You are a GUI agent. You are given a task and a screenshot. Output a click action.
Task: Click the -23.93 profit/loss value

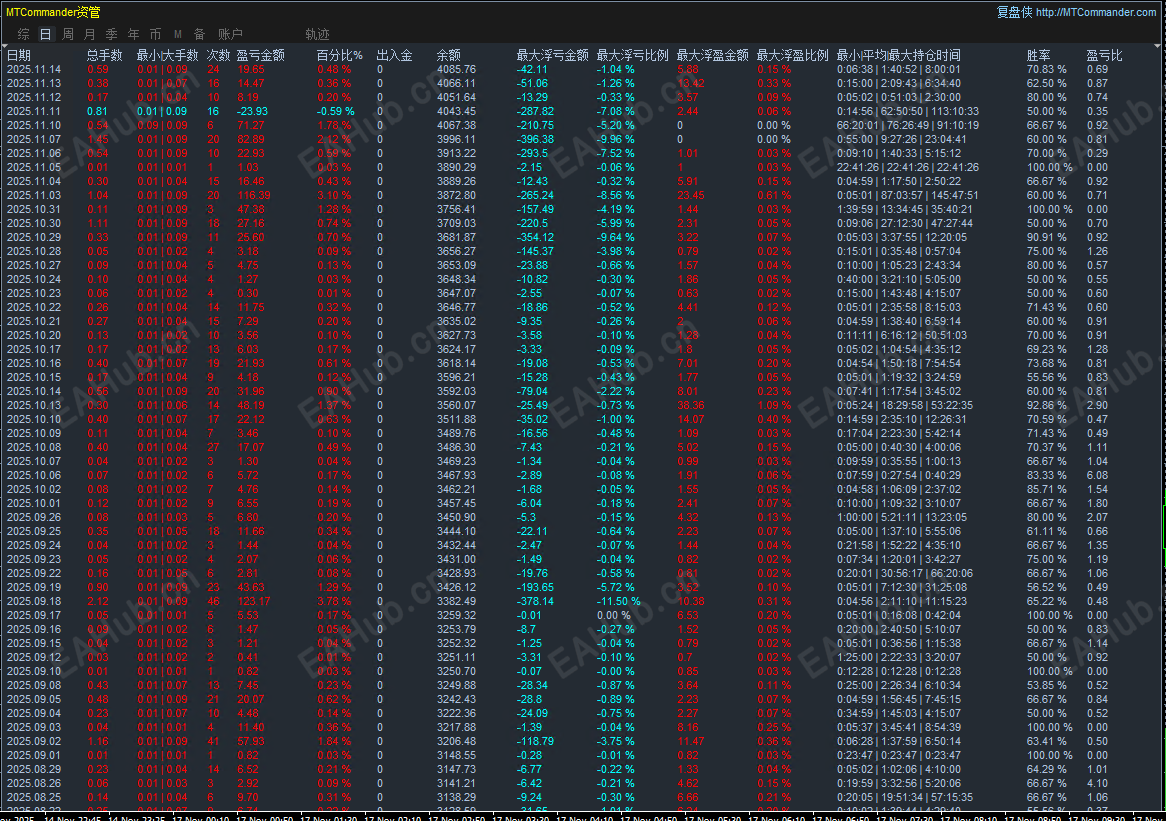[252, 112]
